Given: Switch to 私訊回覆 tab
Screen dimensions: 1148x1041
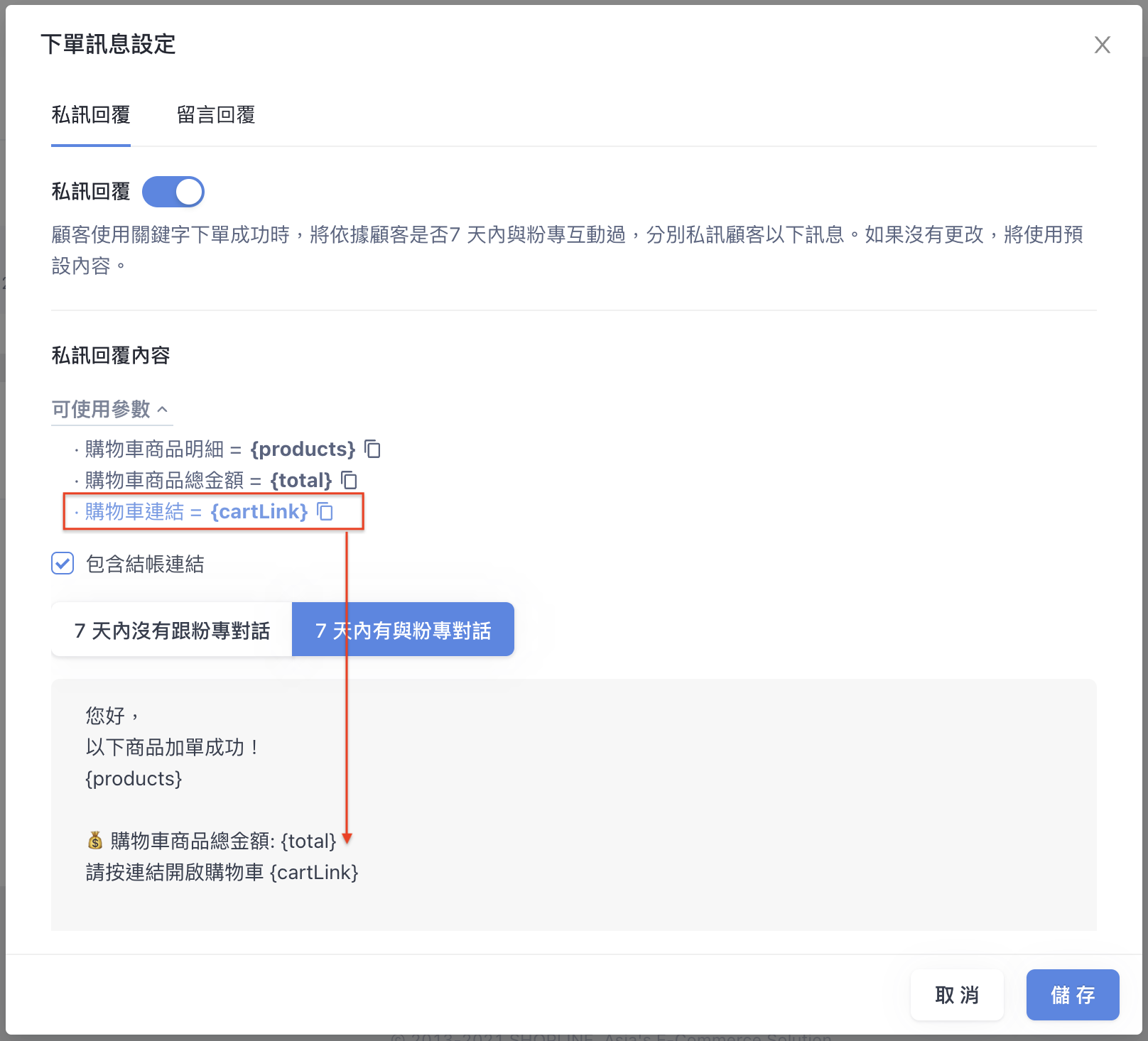Looking at the screenshot, I should [x=91, y=115].
